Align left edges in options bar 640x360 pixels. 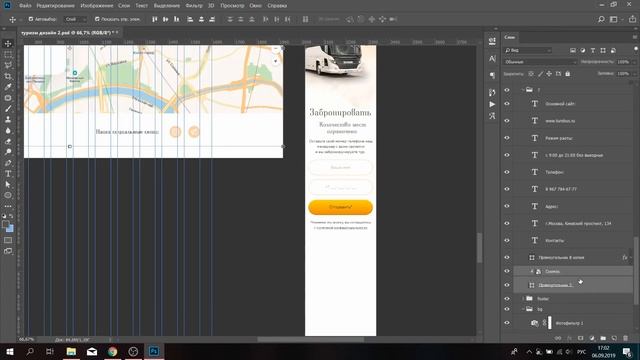(190, 19)
